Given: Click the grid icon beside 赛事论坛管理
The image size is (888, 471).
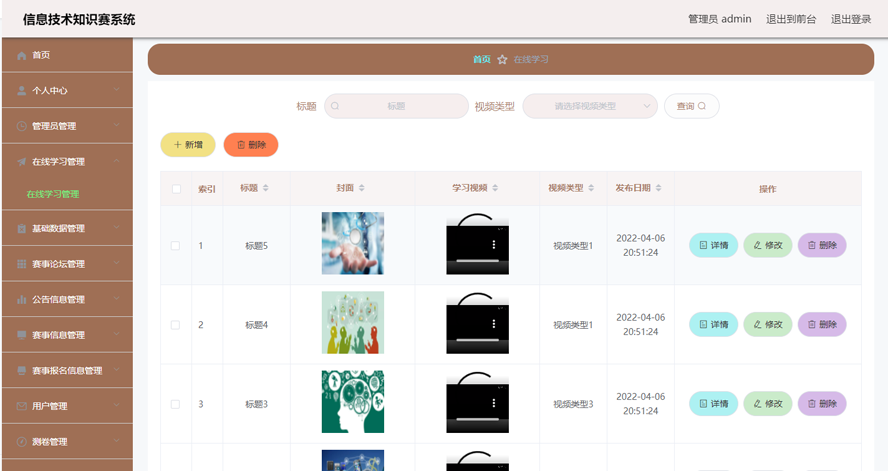Looking at the screenshot, I should [22, 264].
